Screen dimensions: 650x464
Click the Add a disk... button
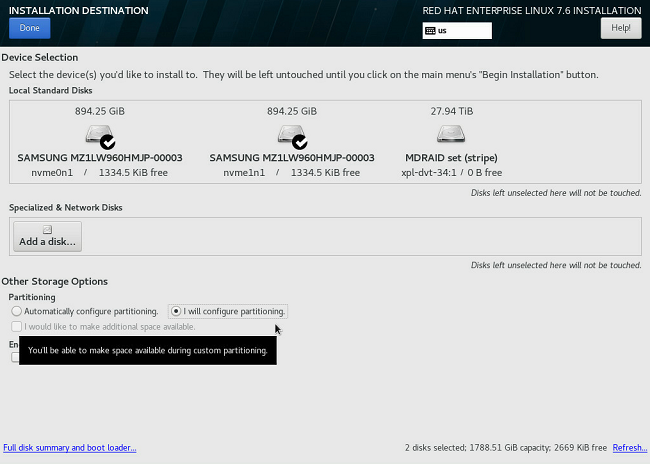coord(47,236)
